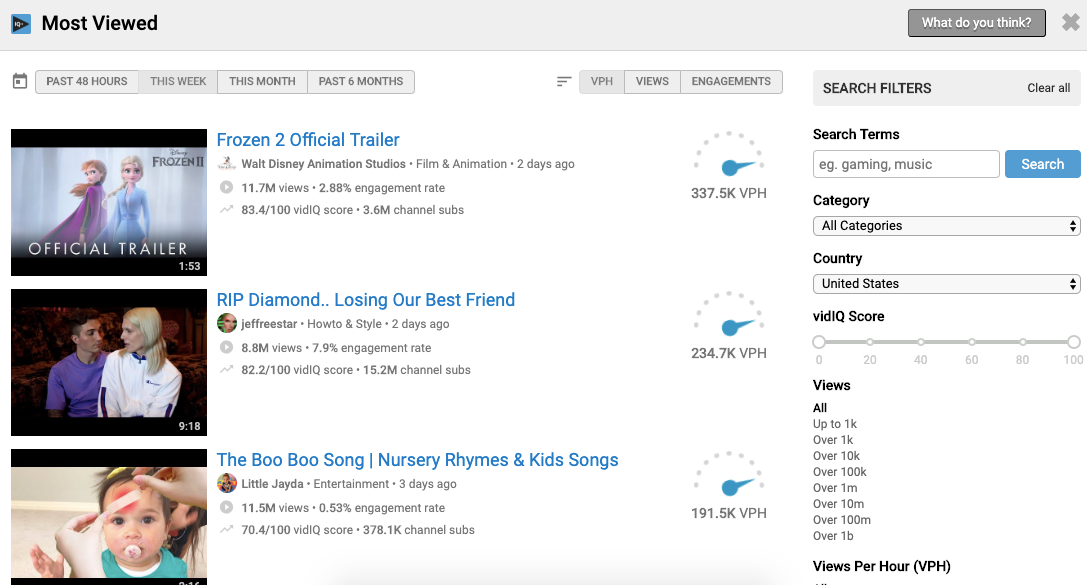Open the Category dropdown
The width and height of the screenshot is (1087, 585).
pyautogui.click(x=946, y=226)
